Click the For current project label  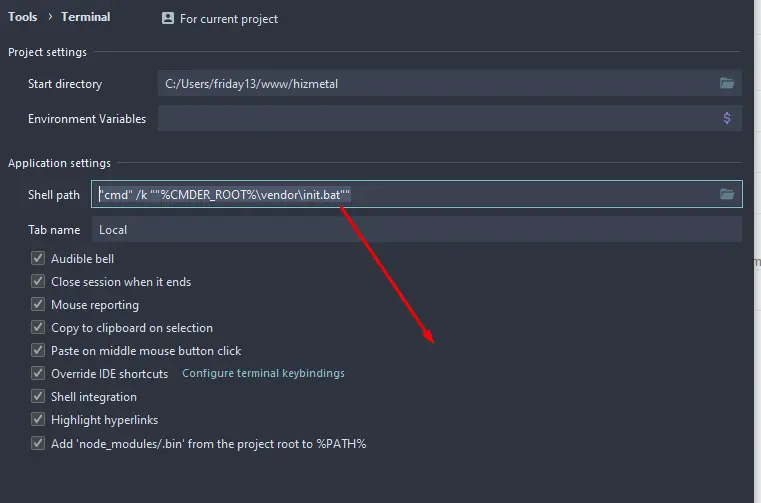[x=229, y=19]
